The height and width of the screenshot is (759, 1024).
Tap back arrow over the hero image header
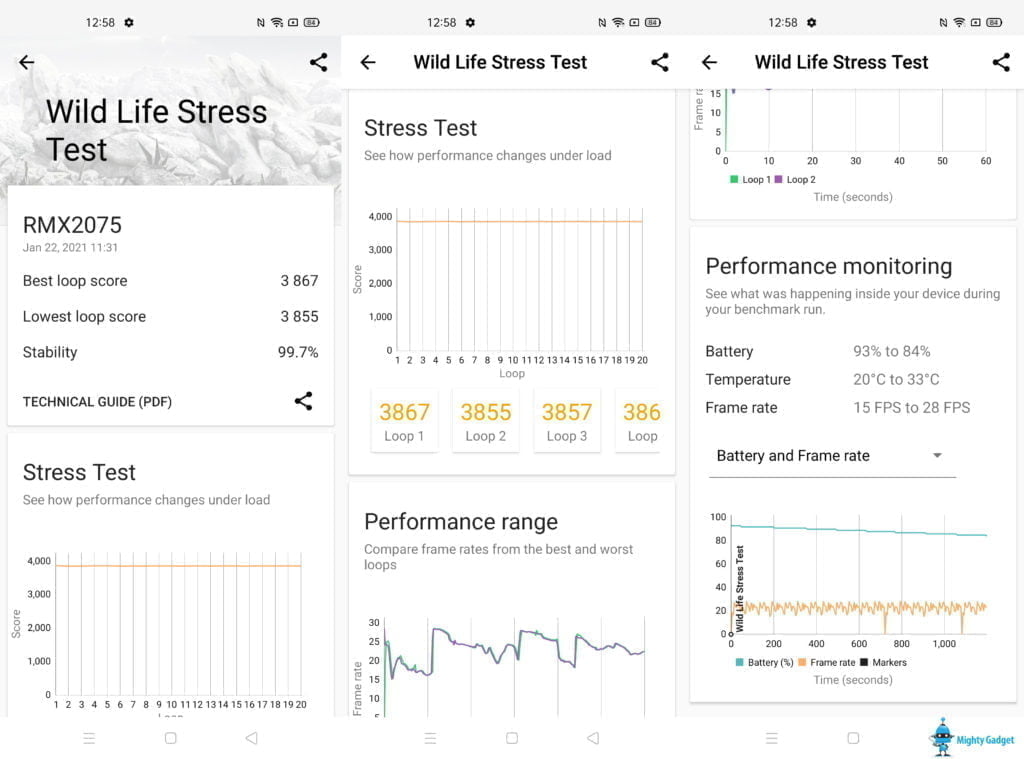pos(27,62)
